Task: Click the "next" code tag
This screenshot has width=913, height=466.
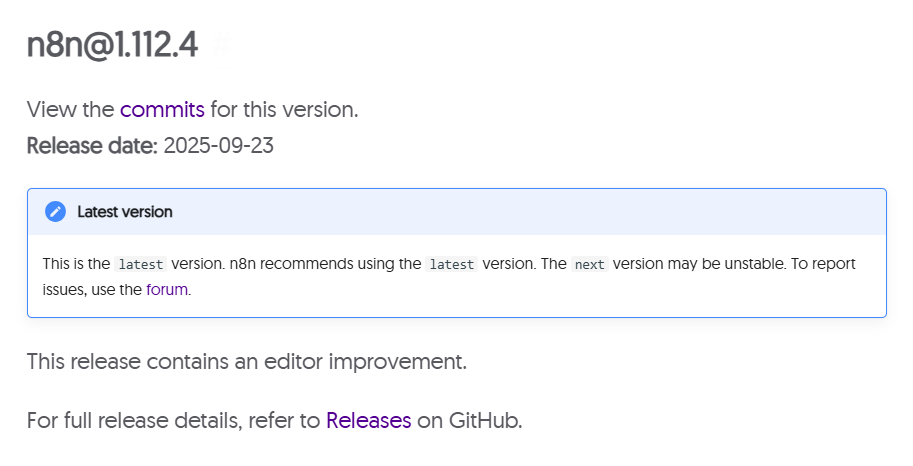Action: click(590, 265)
